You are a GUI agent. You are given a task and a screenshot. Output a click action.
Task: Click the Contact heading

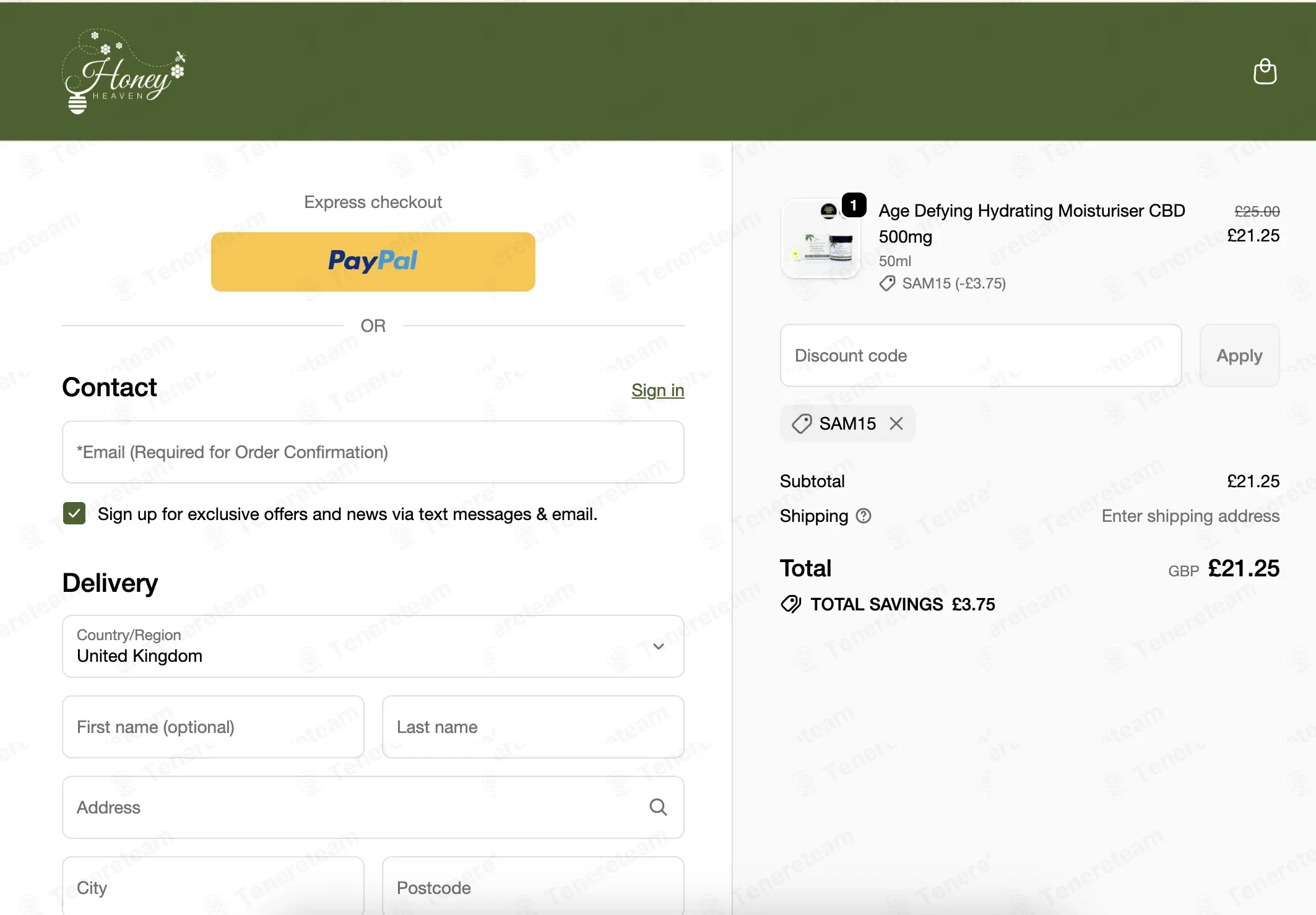110,388
